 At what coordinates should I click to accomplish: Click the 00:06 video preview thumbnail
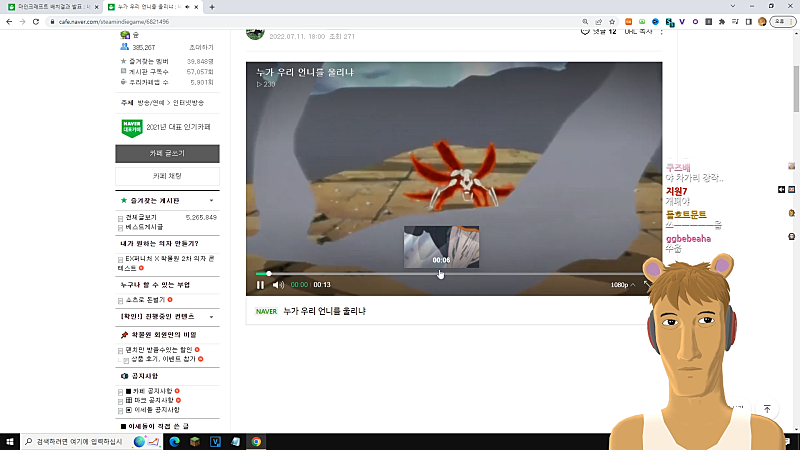tap(441, 247)
